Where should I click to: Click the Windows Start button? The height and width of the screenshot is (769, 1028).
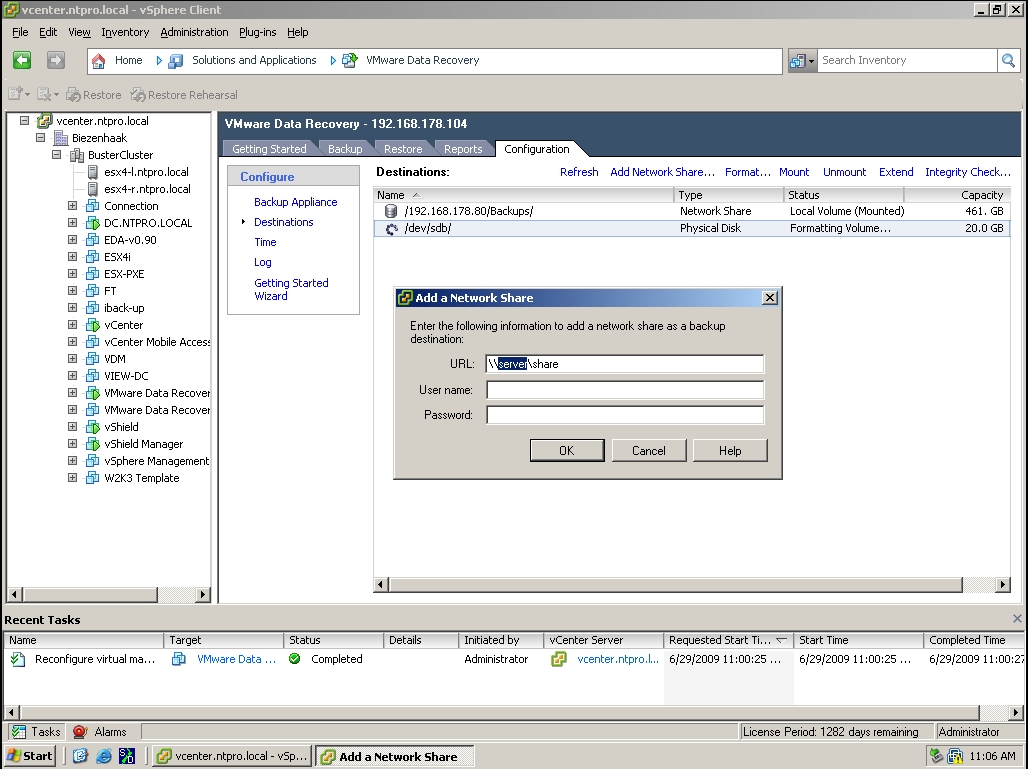tap(30, 756)
